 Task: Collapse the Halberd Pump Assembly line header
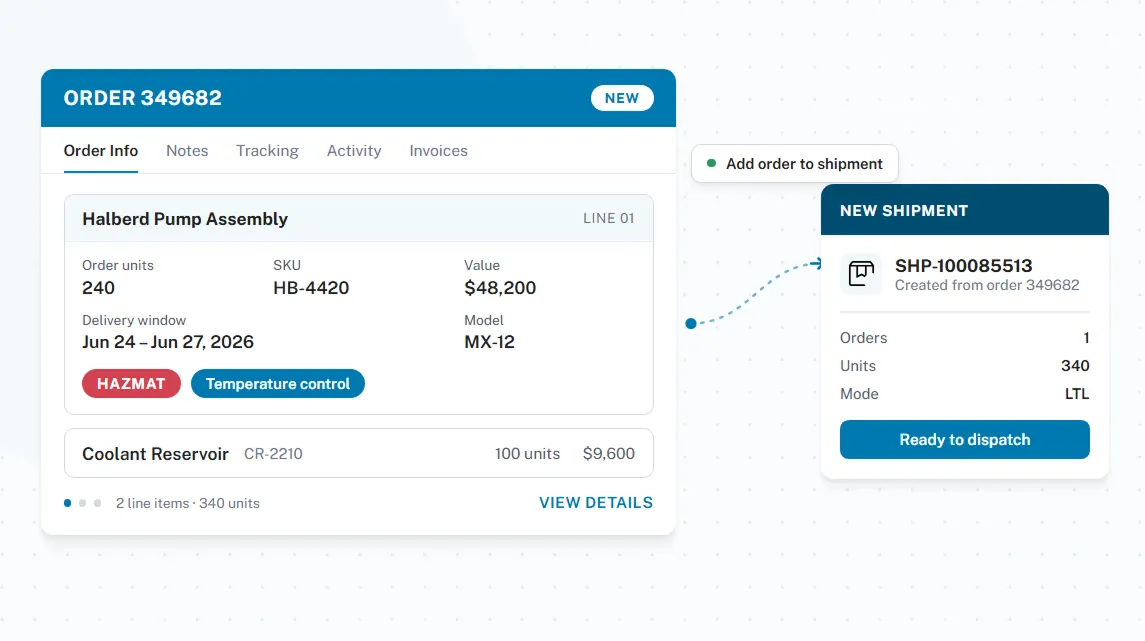pos(359,218)
